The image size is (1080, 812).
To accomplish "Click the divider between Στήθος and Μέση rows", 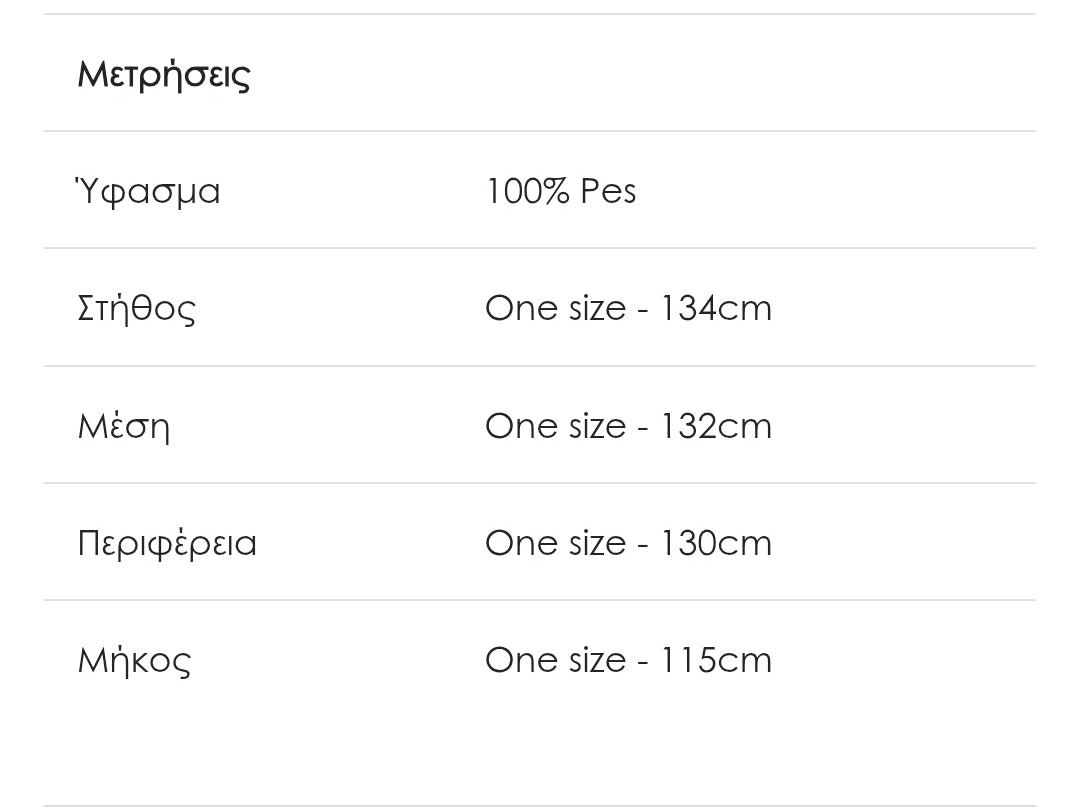I will pyautogui.click(x=540, y=366).
